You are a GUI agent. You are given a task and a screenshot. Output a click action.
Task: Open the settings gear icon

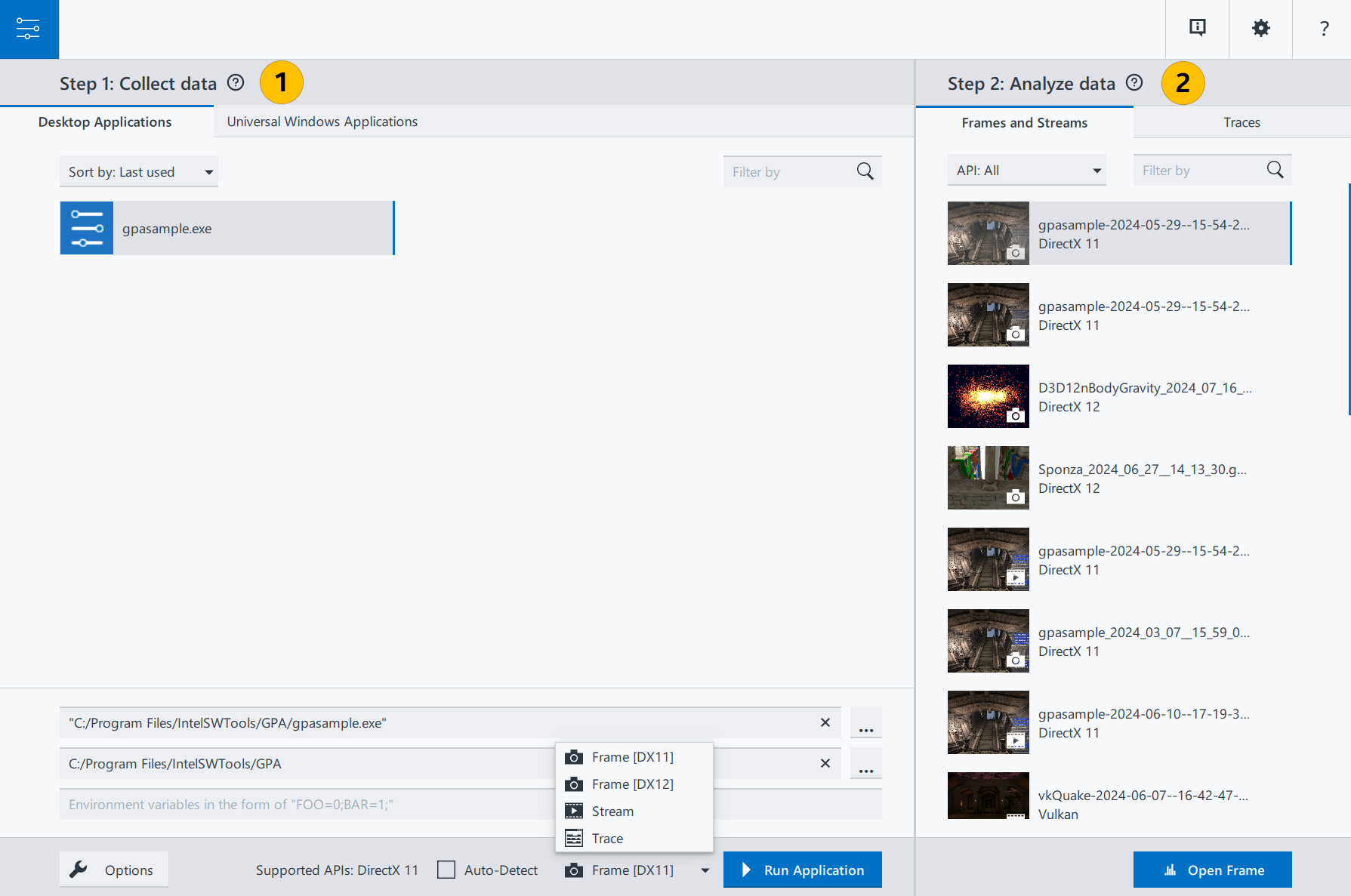[1260, 29]
